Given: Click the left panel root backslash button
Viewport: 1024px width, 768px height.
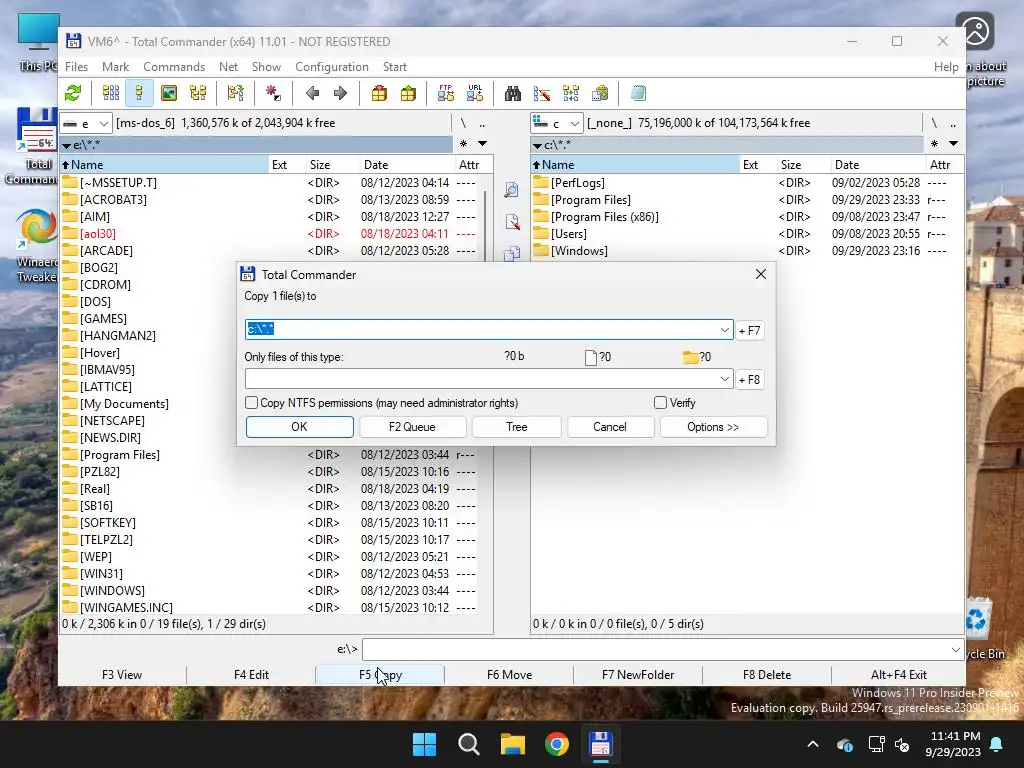Looking at the screenshot, I should coord(463,123).
